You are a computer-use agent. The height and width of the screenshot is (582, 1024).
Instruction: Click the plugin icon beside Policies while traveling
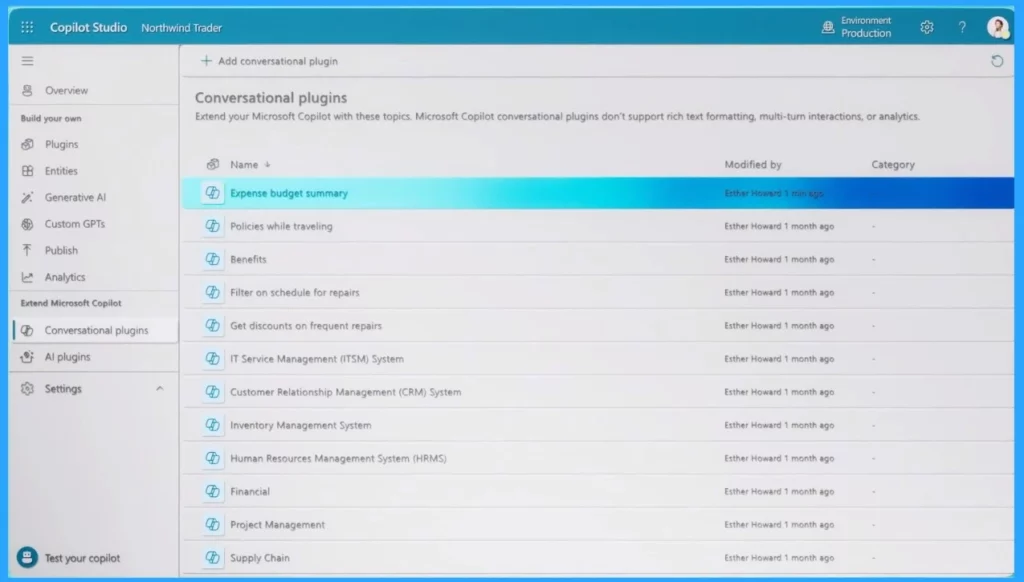click(212, 226)
